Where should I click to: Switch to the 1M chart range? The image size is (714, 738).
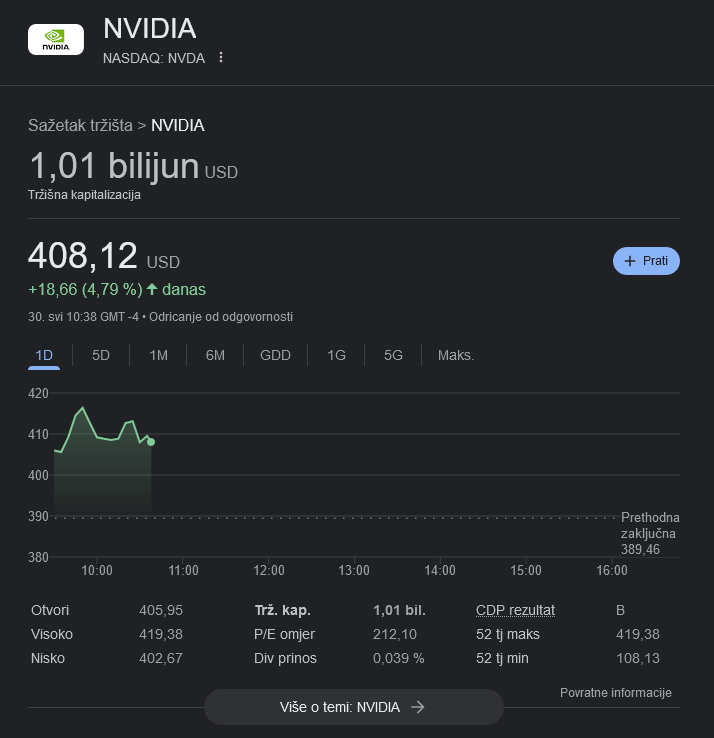click(x=158, y=355)
